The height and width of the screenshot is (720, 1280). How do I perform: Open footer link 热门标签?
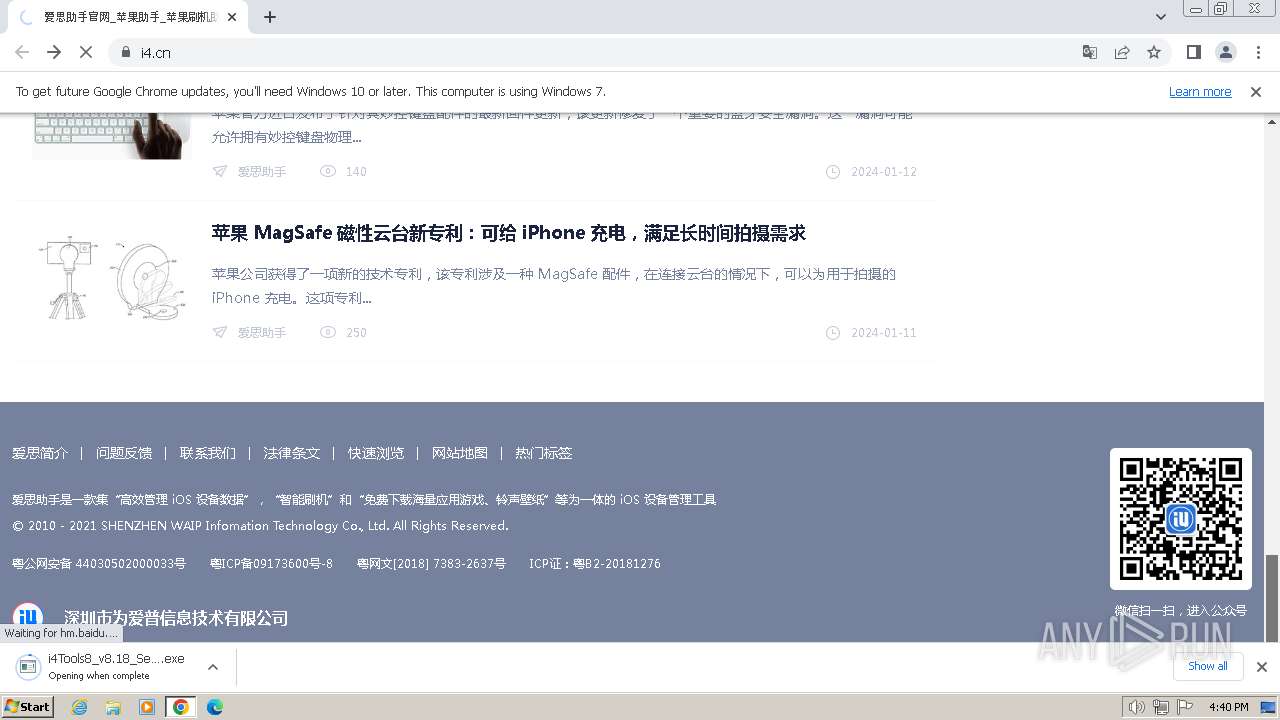coord(544,453)
